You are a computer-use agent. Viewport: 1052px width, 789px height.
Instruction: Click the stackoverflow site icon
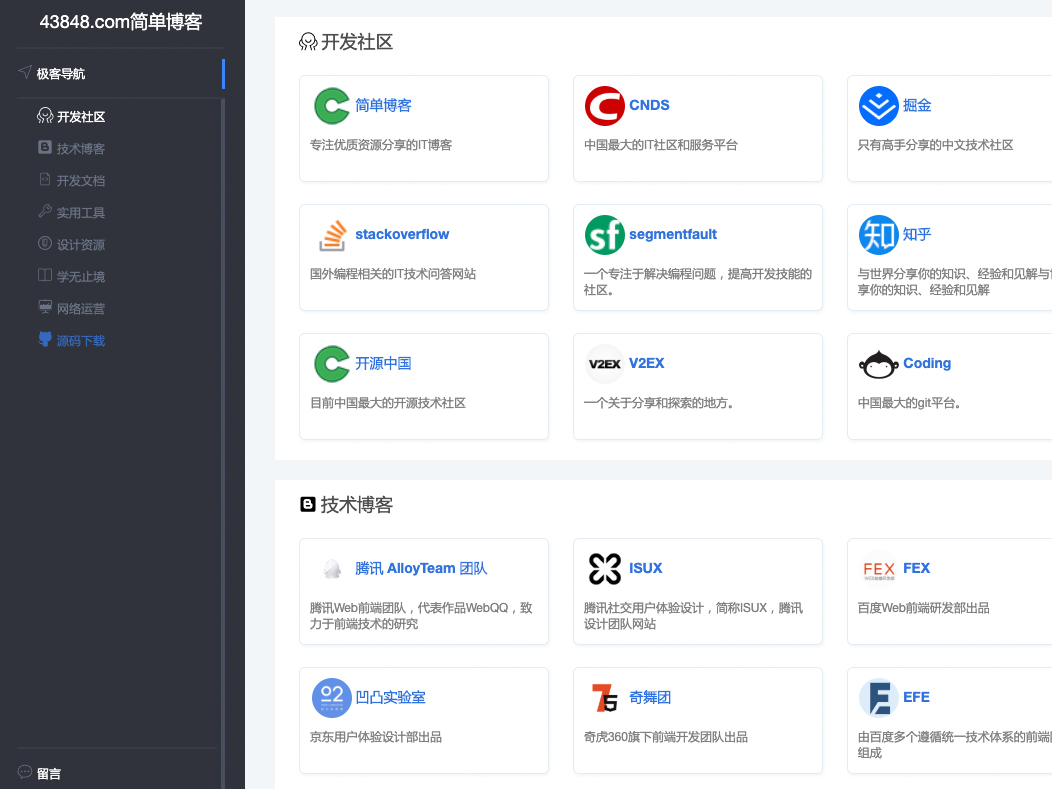(x=333, y=234)
